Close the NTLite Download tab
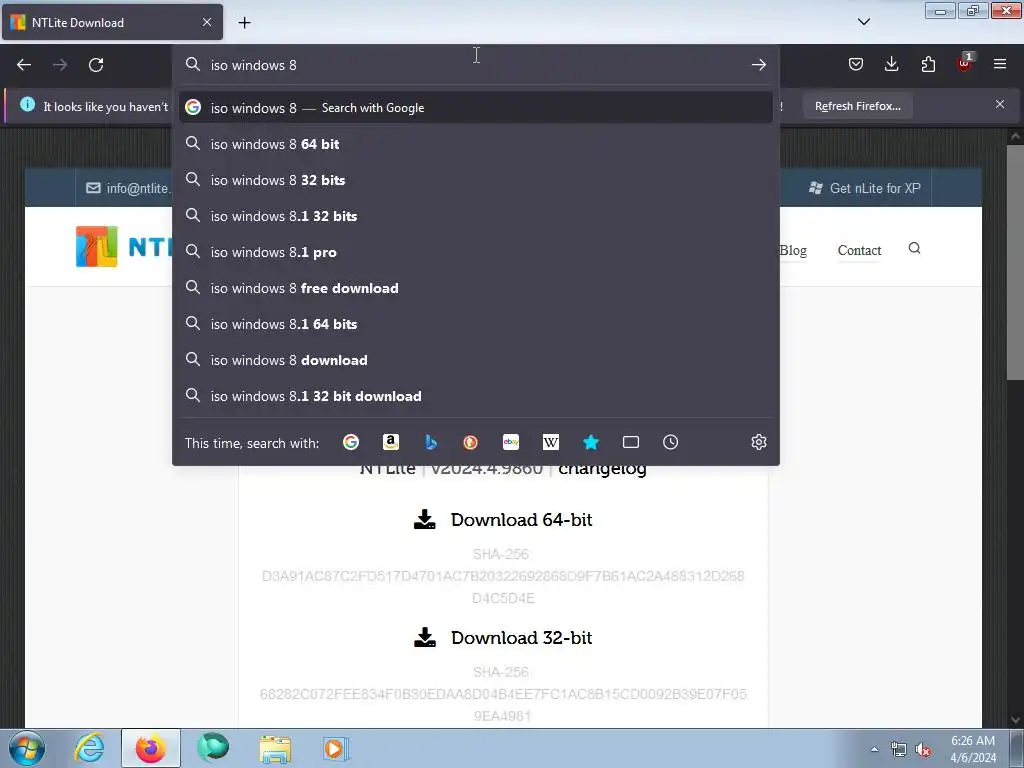Viewport: 1024px width, 768px height. (206, 22)
